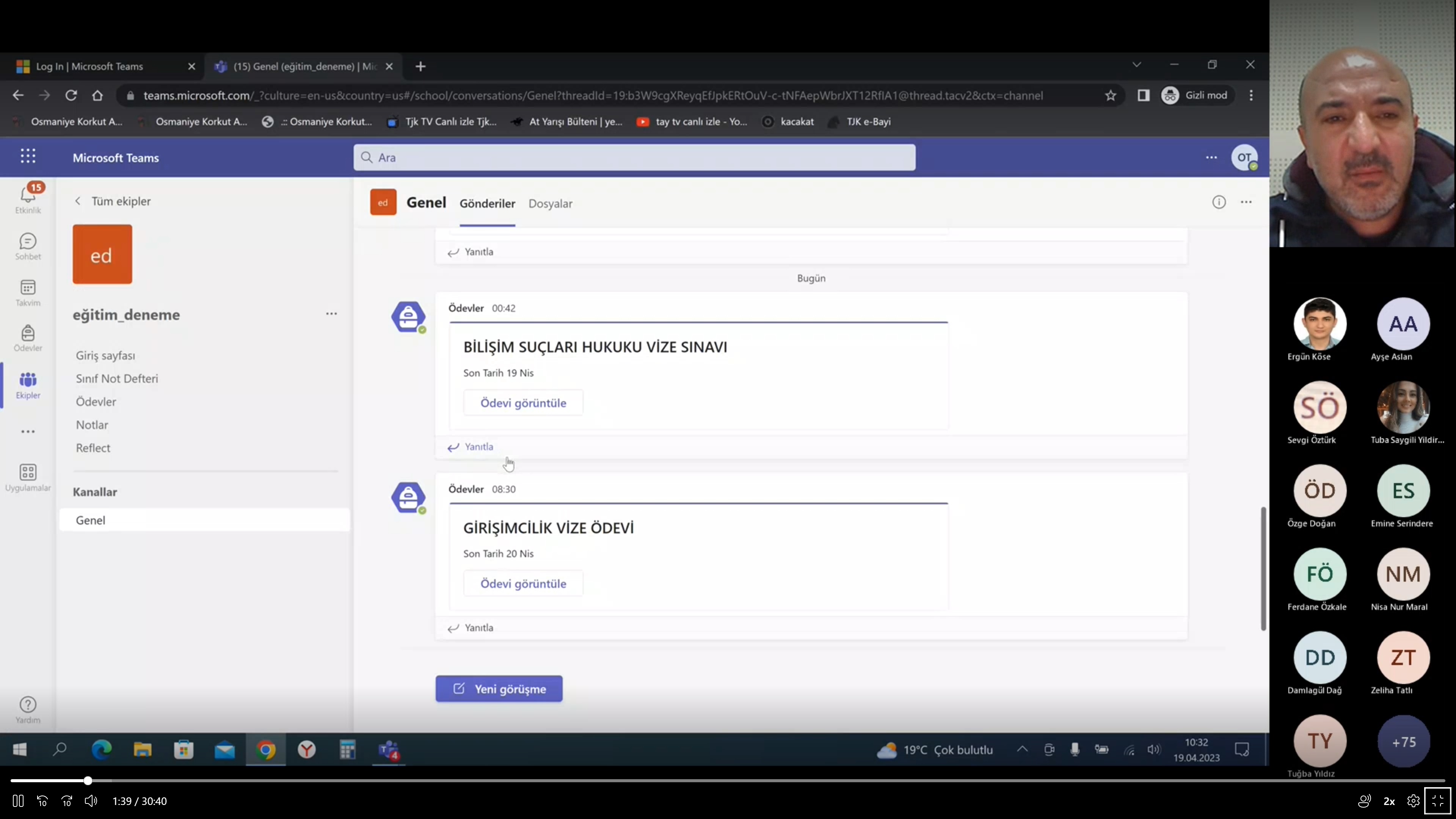Screen dimensions: 1456x819
Task: Bookmark this page with star
Action: point(1111,96)
